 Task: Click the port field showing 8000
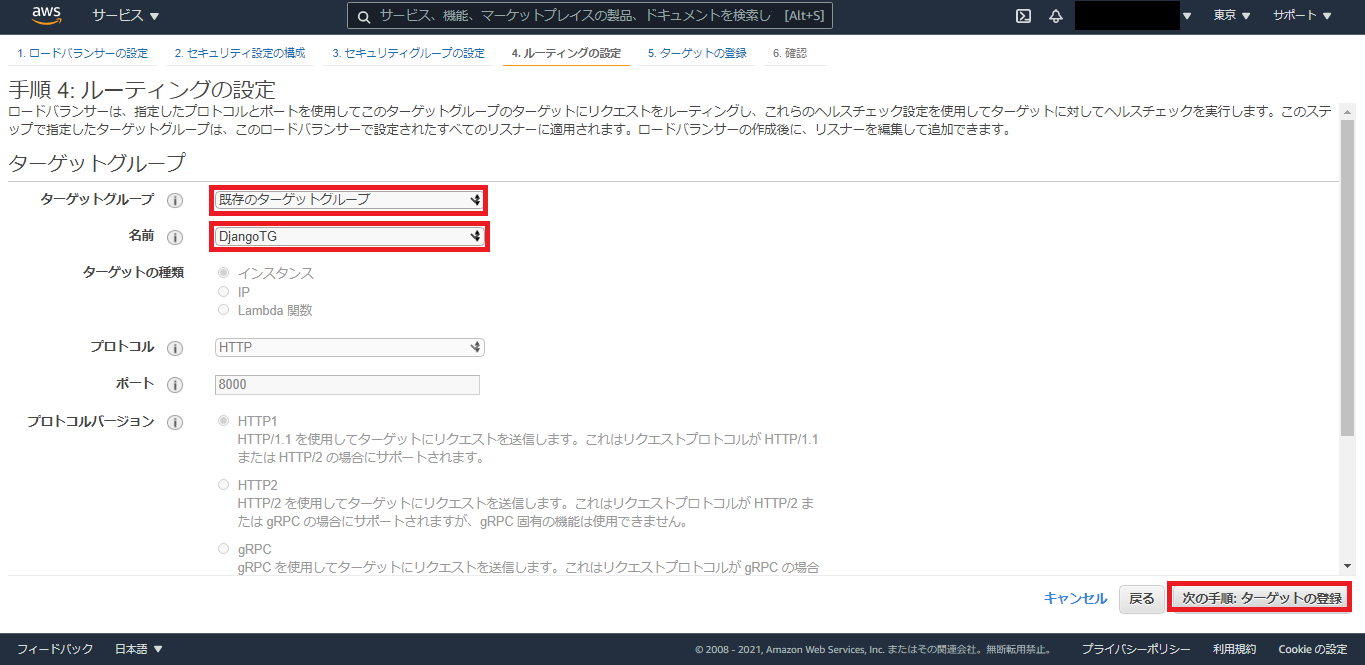click(347, 385)
